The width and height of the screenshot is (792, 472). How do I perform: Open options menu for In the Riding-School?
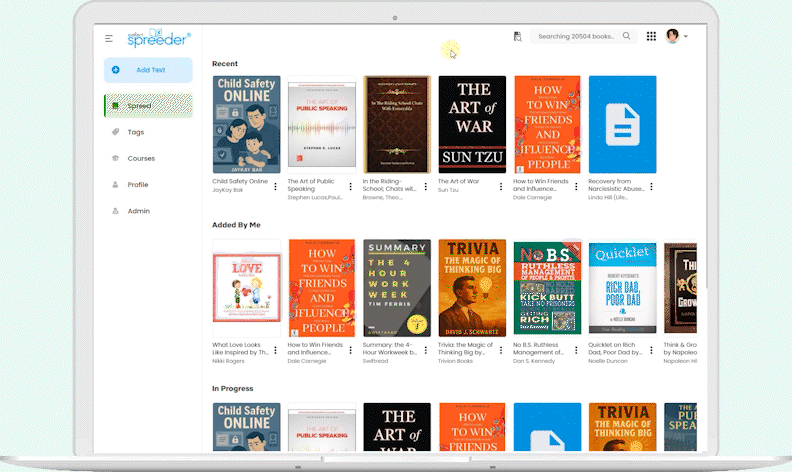[x=426, y=186]
